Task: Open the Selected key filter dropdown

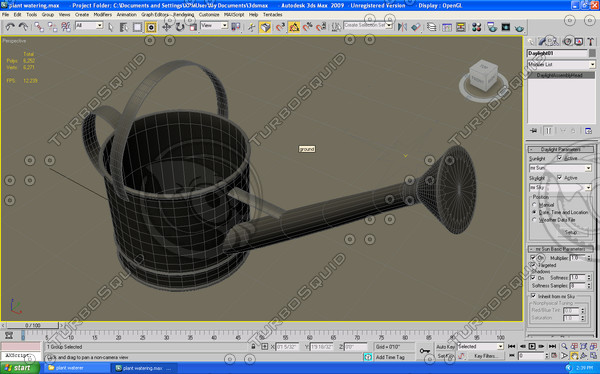Action: [x=481, y=346]
